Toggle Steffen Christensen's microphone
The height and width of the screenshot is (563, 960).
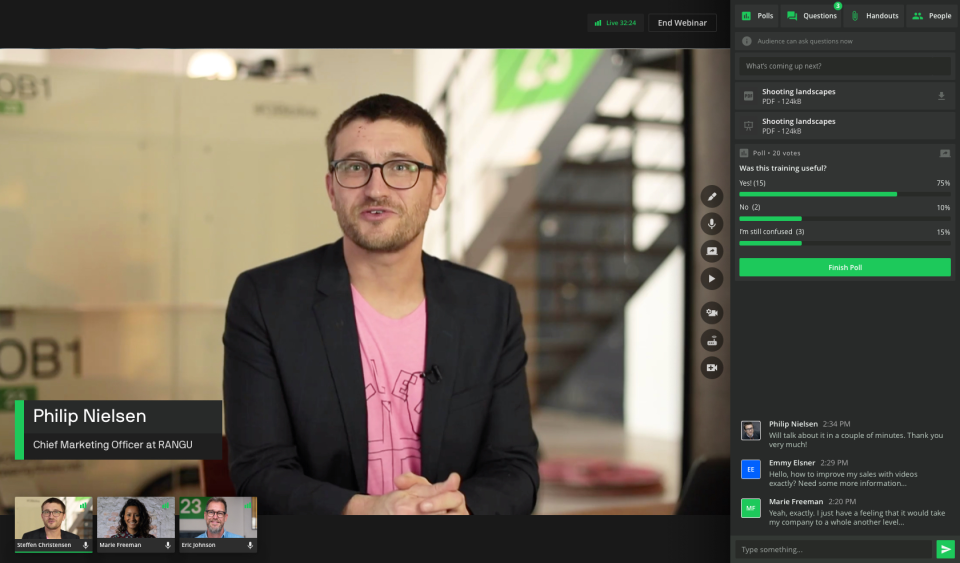[86, 545]
